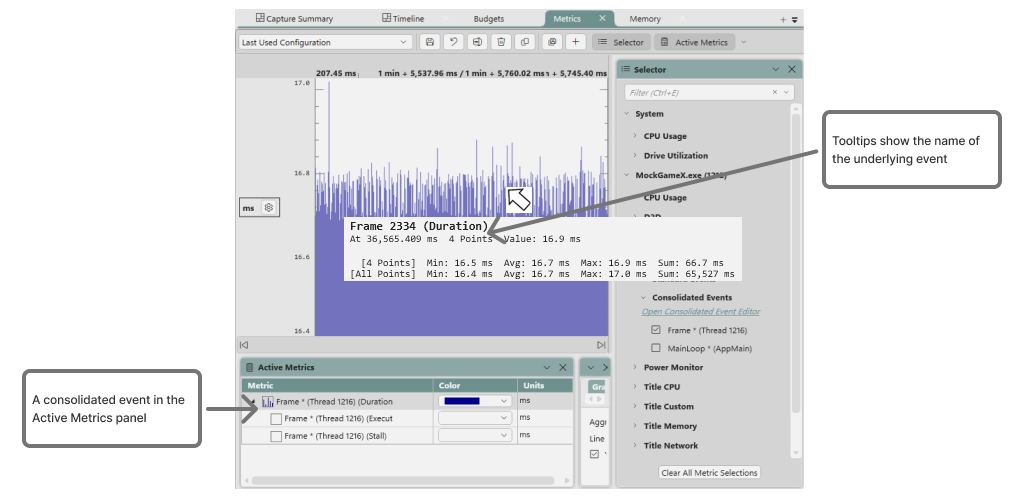Jump to graph start with left skip arrow

click(244, 345)
